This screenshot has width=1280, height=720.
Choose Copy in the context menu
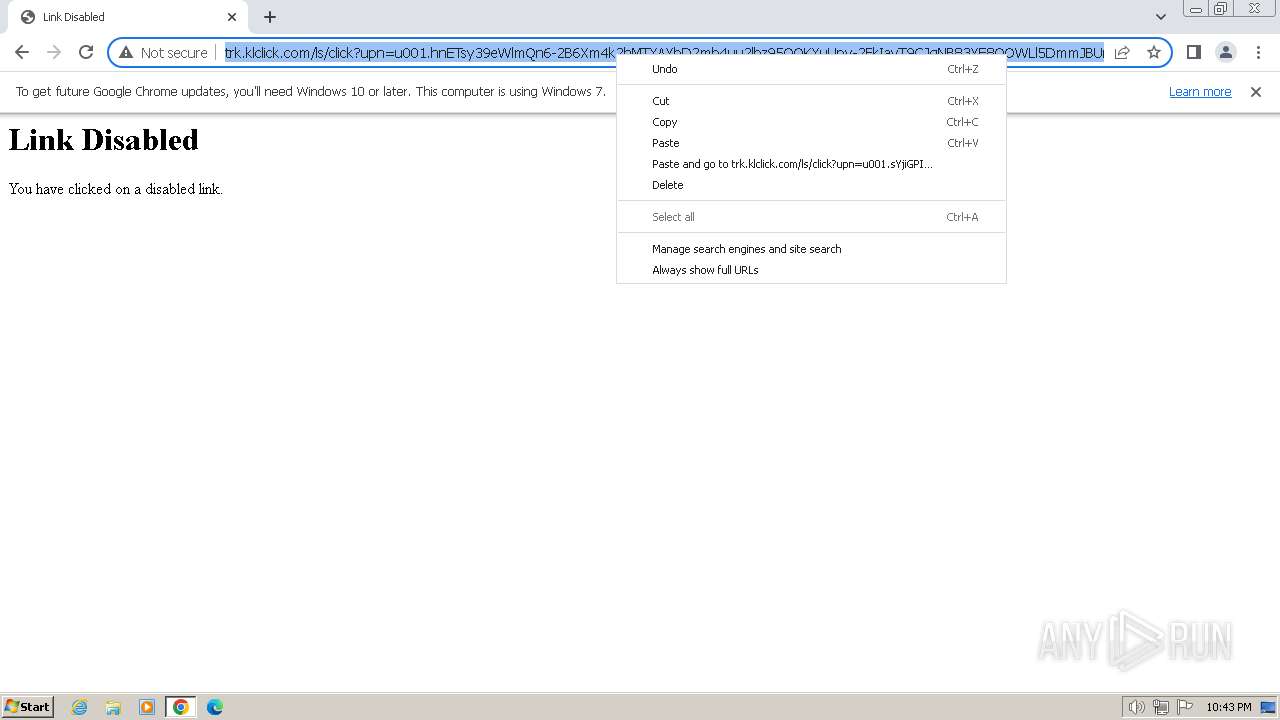(x=811, y=122)
